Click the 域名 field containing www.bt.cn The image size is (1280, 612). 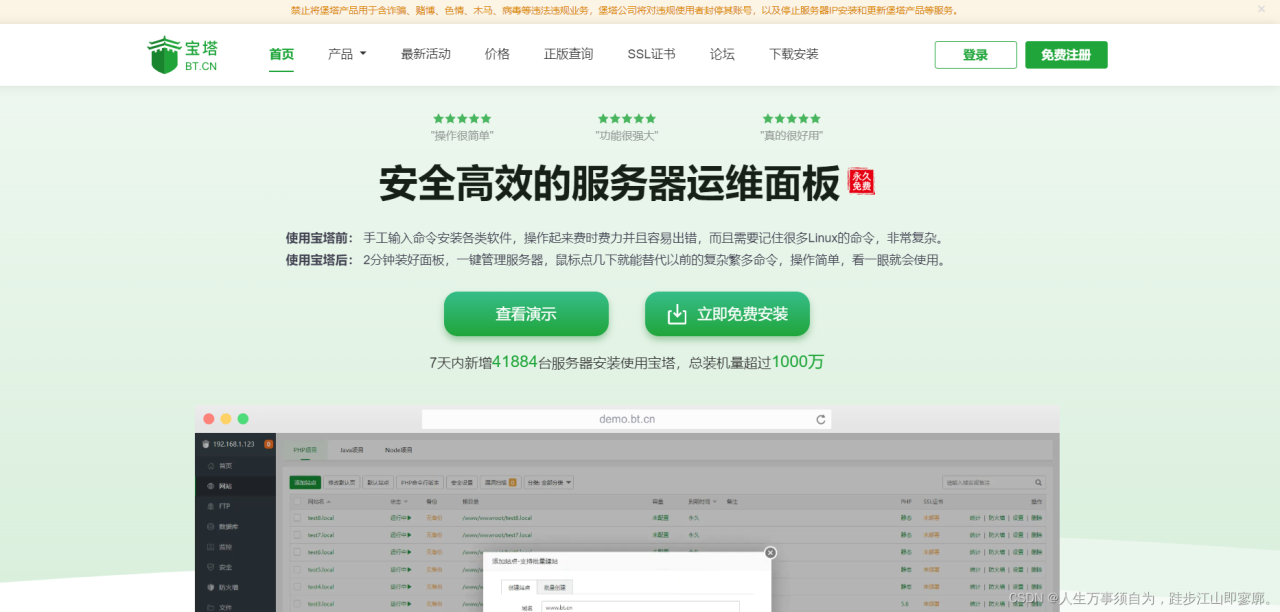coord(640,607)
